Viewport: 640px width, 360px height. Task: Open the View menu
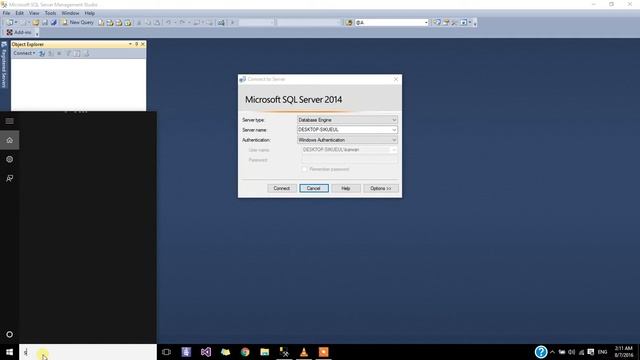(34, 13)
